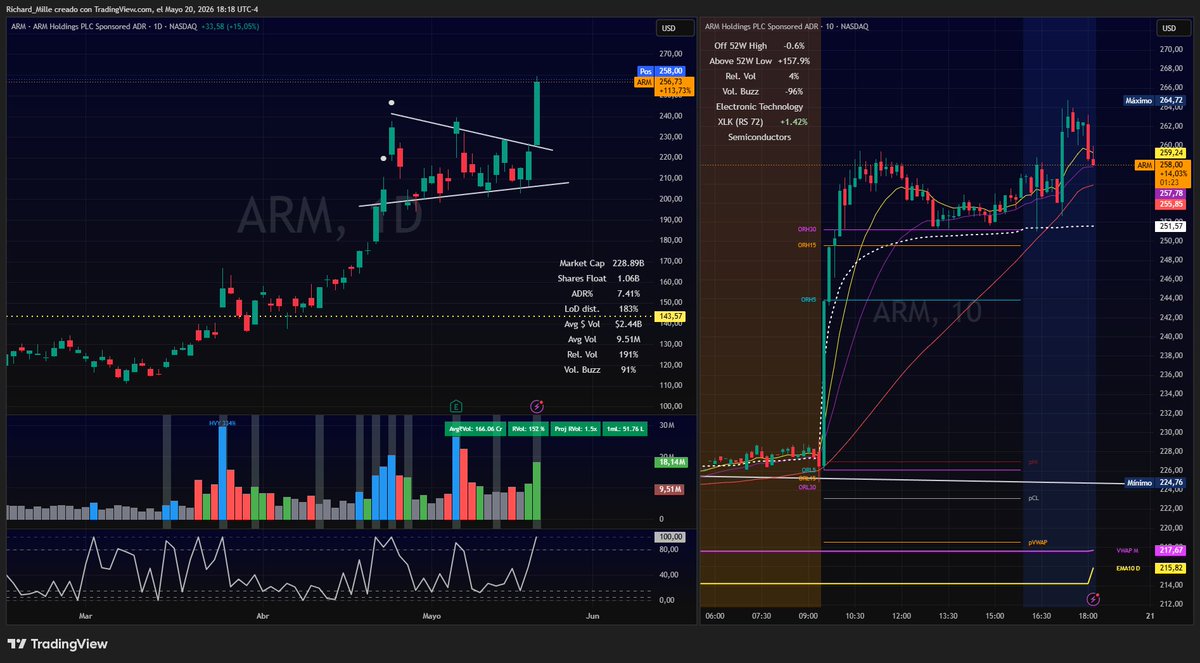Select the upper wedge trendline on daily chart

tap(471, 132)
